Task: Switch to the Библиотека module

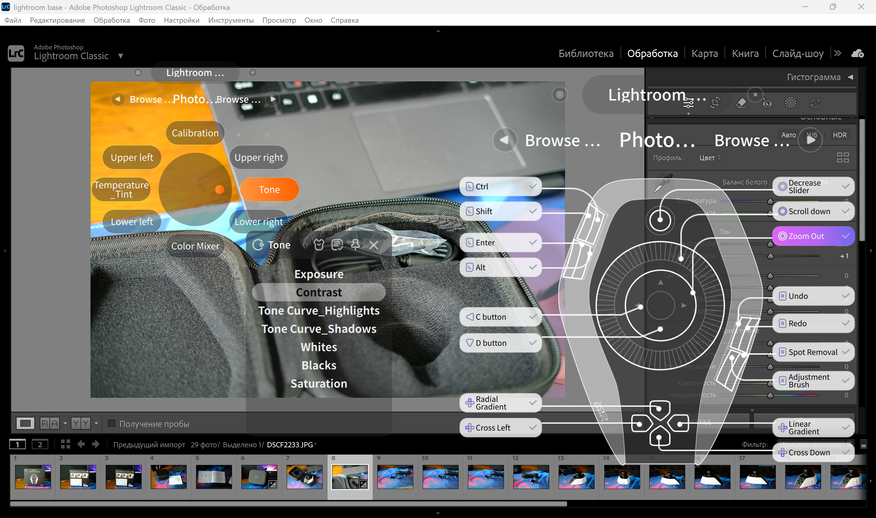Action: tap(585, 54)
